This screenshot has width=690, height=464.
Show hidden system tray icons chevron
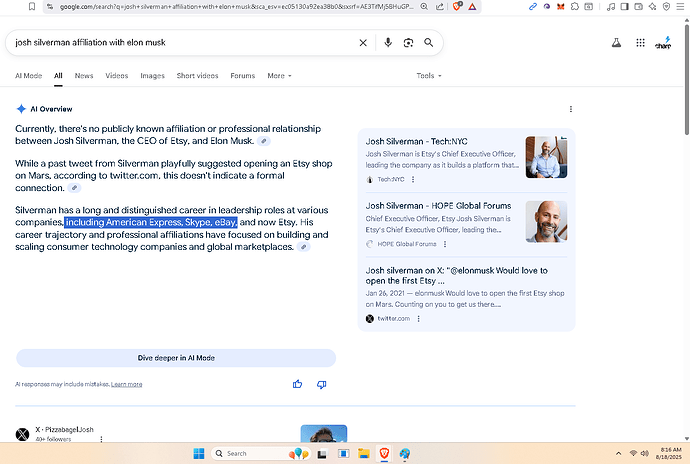pyautogui.click(x=618, y=453)
